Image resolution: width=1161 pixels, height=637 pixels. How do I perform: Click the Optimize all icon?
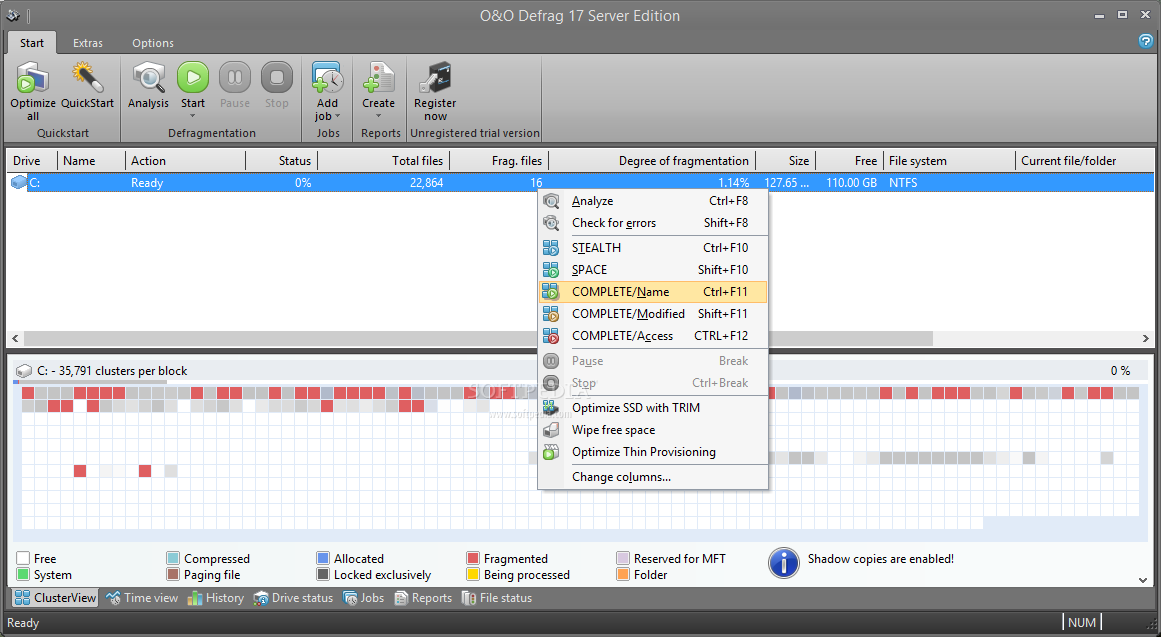click(x=33, y=78)
